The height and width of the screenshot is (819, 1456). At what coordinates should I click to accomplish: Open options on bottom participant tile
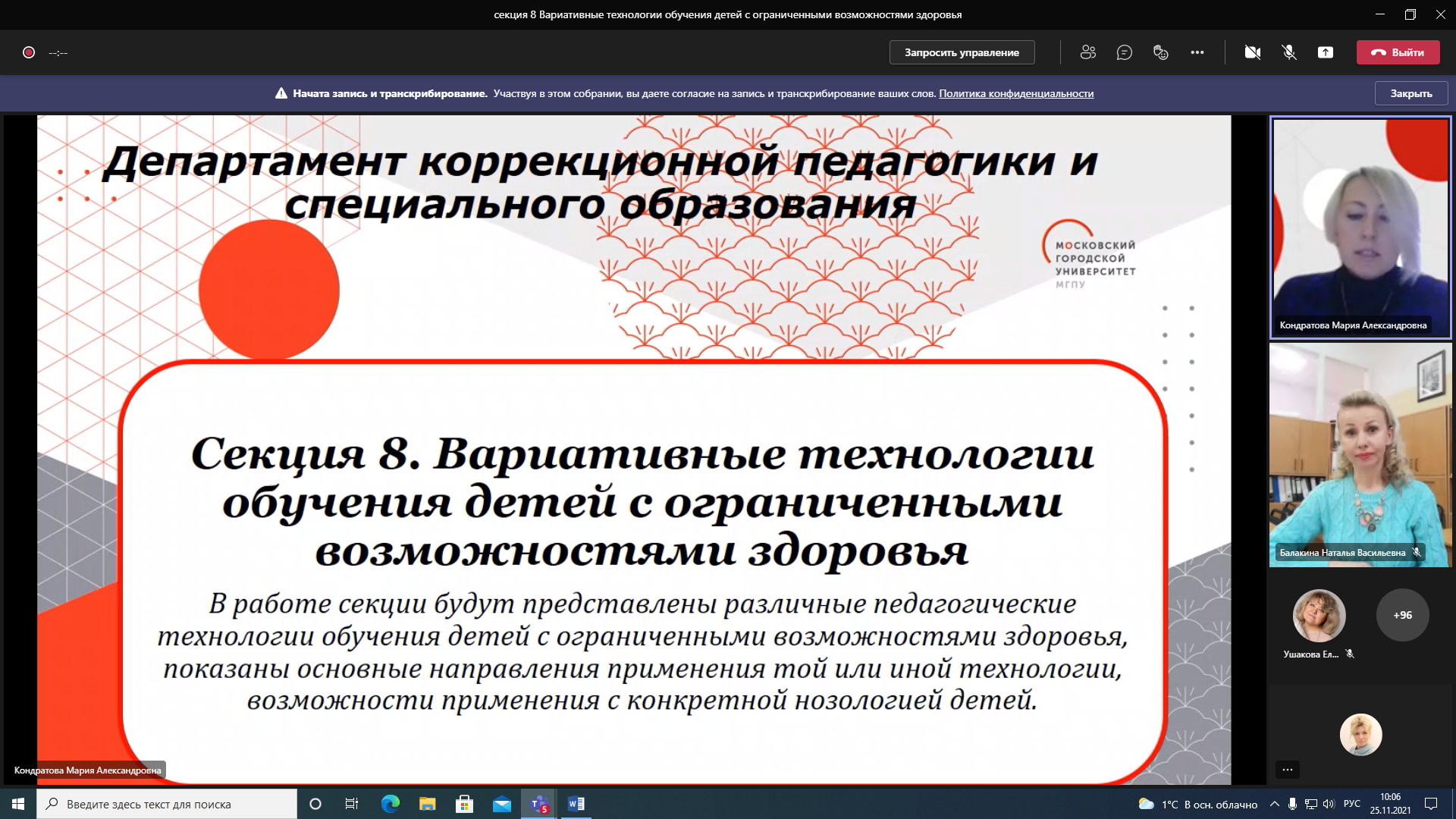coord(1288,770)
